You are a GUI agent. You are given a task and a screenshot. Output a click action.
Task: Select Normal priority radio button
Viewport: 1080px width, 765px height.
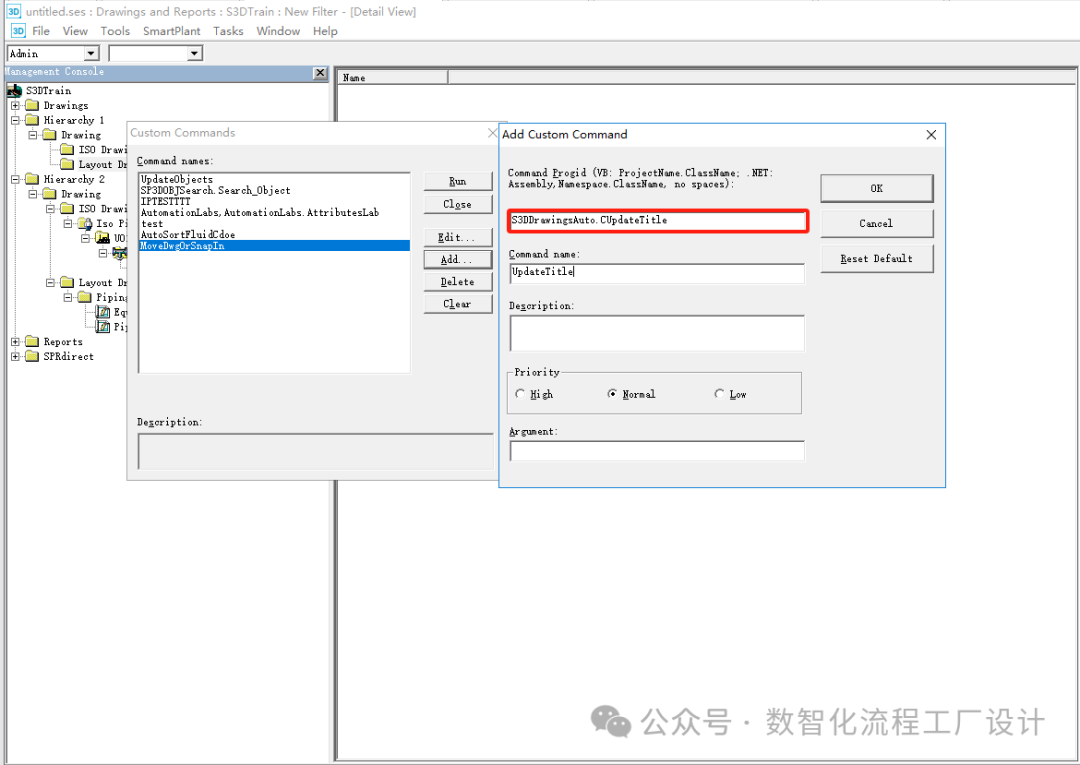(x=612, y=394)
